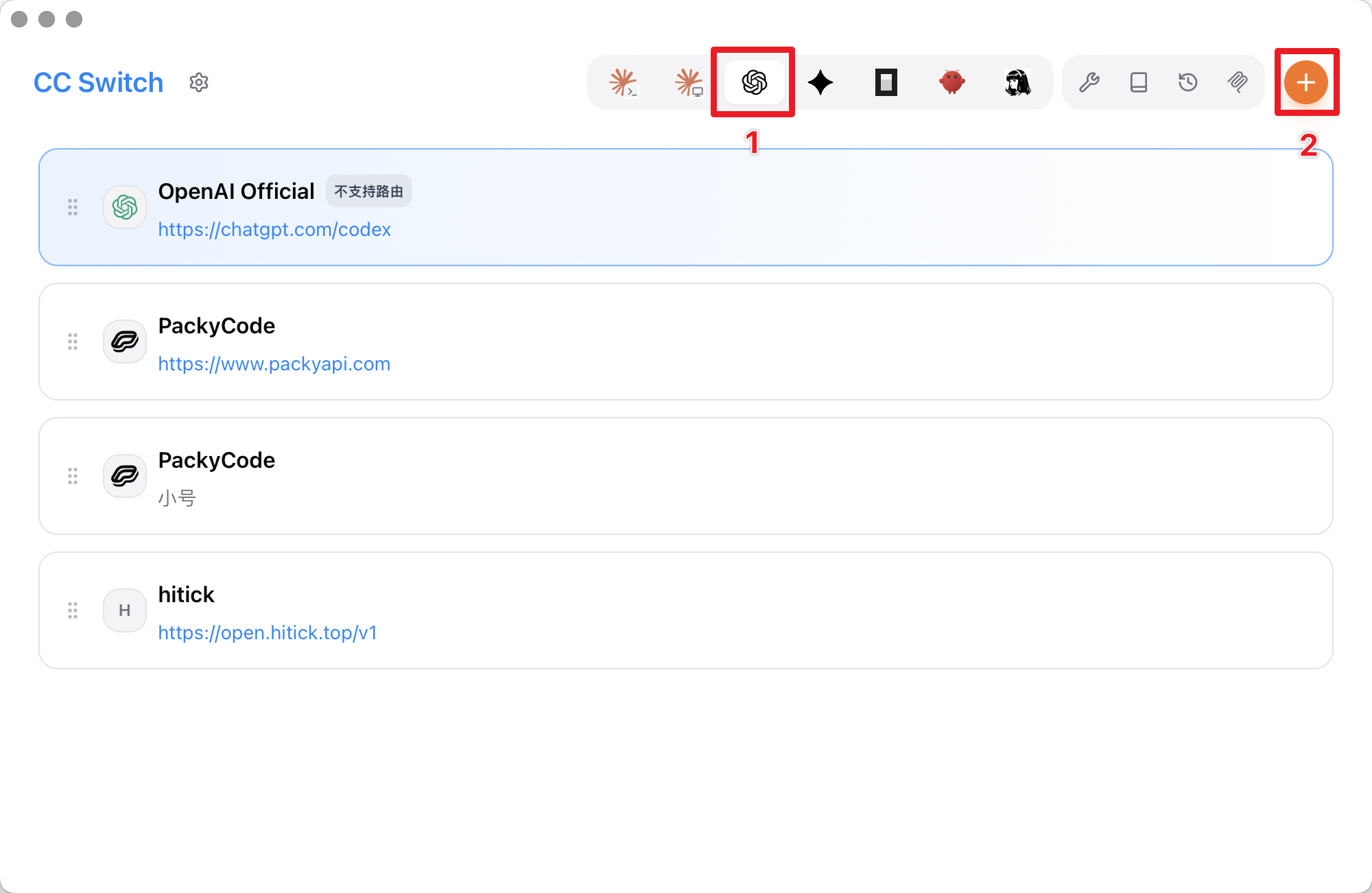Open the wrench tools icon

tap(1089, 82)
